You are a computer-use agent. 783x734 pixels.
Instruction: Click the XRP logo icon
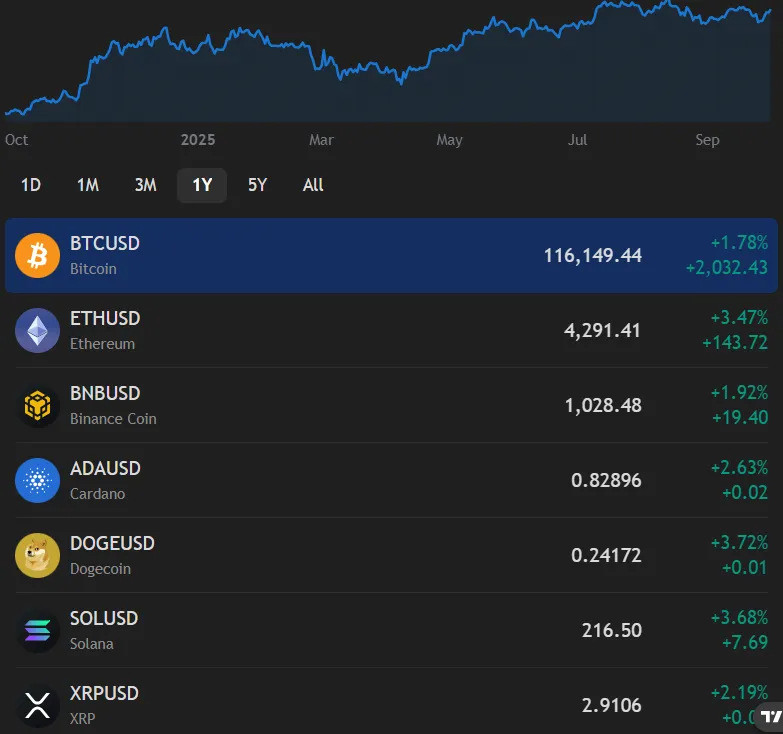pyautogui.click(x=37, y=706)
